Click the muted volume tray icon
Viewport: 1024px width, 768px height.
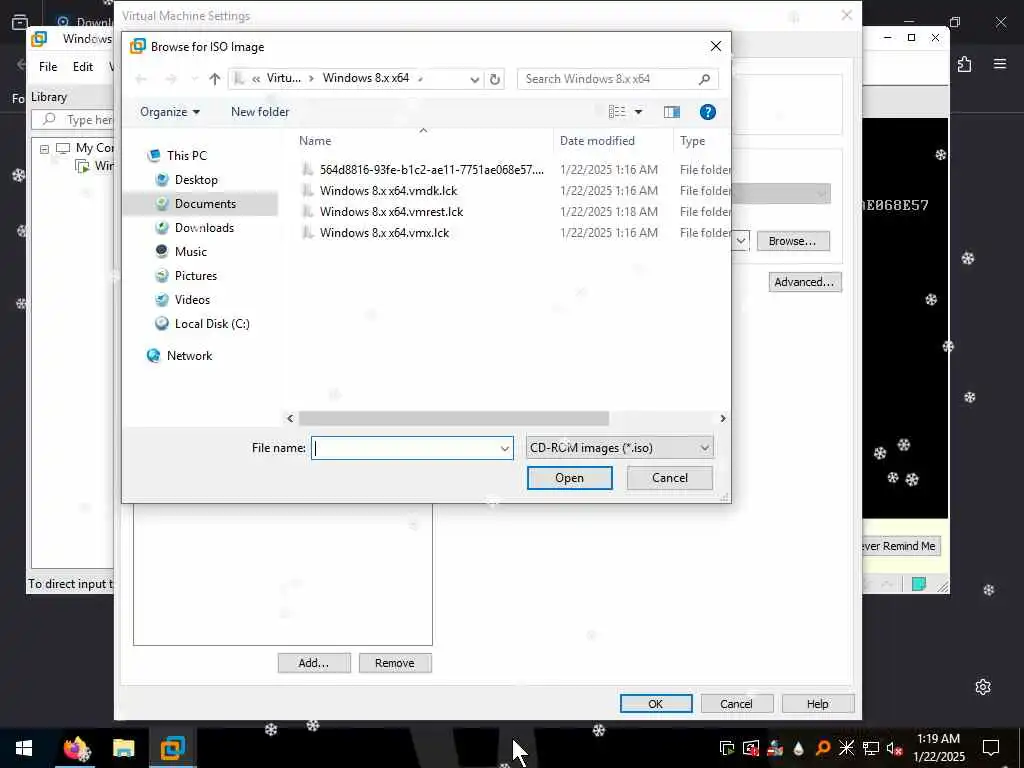pos(894,748)
